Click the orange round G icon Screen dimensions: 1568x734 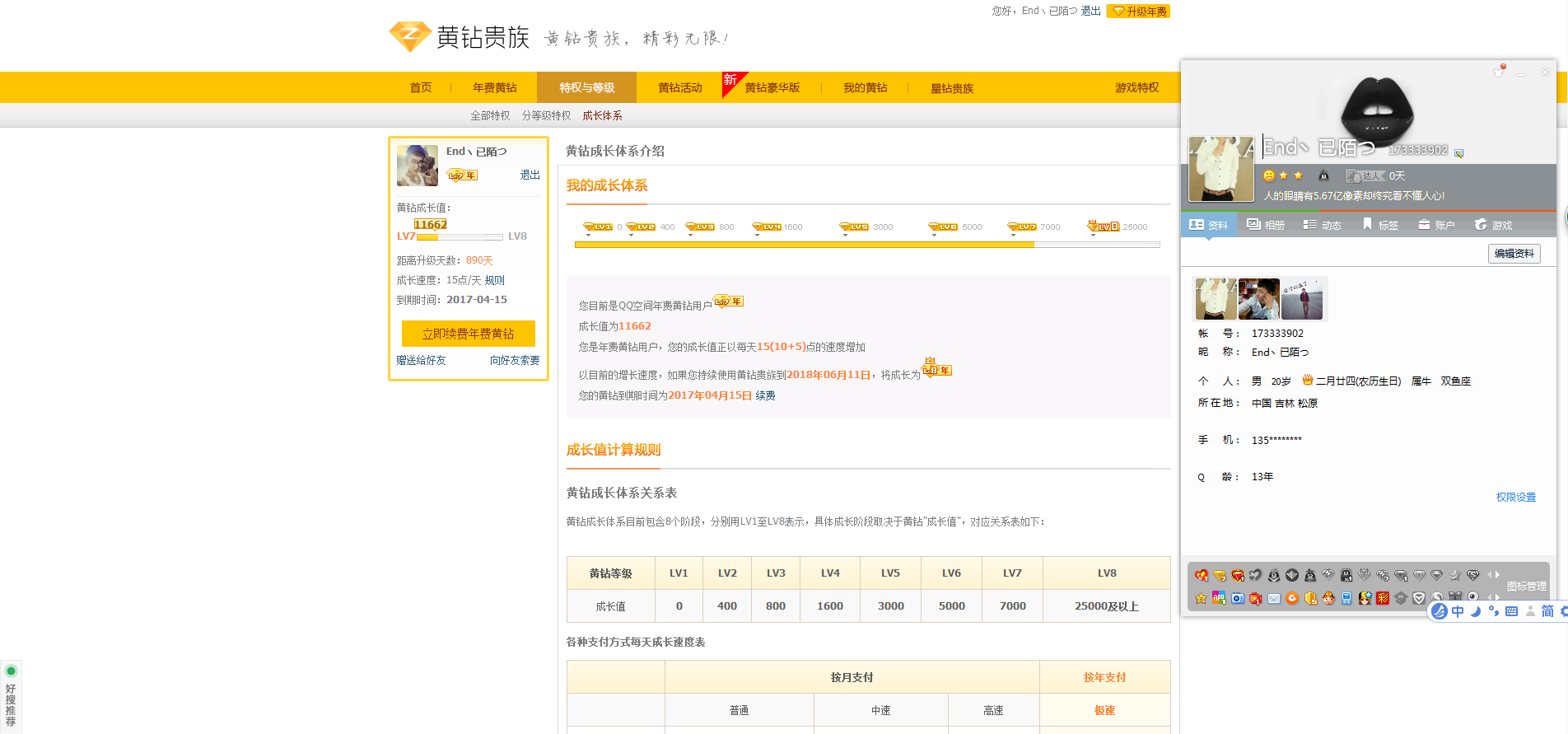pyautogui.click(x=1292, y=598)
